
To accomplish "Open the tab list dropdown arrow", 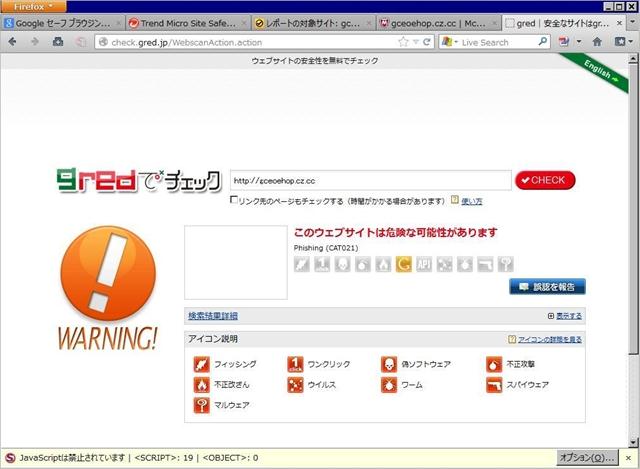I will [633, 23].
